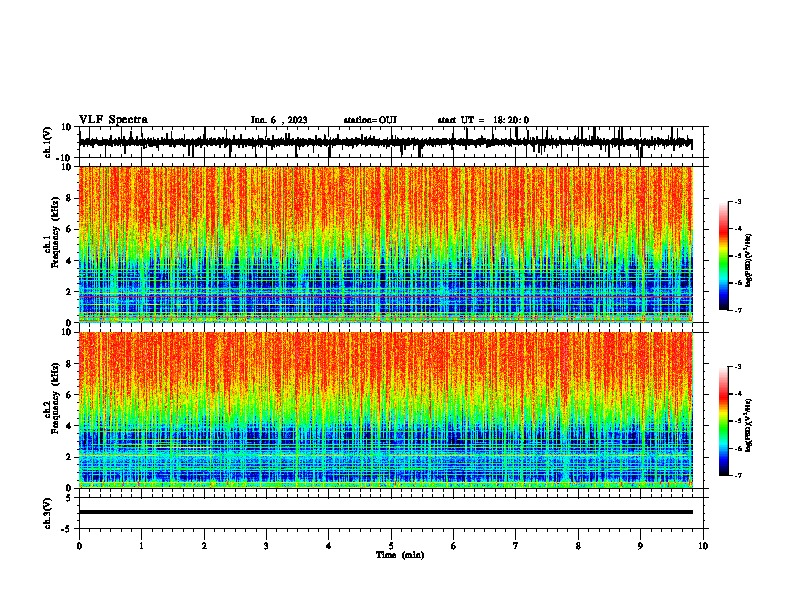792x612 pixels.
Task: Click the ch.1 colorbar log(PSD) label
Action: pos(748,260)
